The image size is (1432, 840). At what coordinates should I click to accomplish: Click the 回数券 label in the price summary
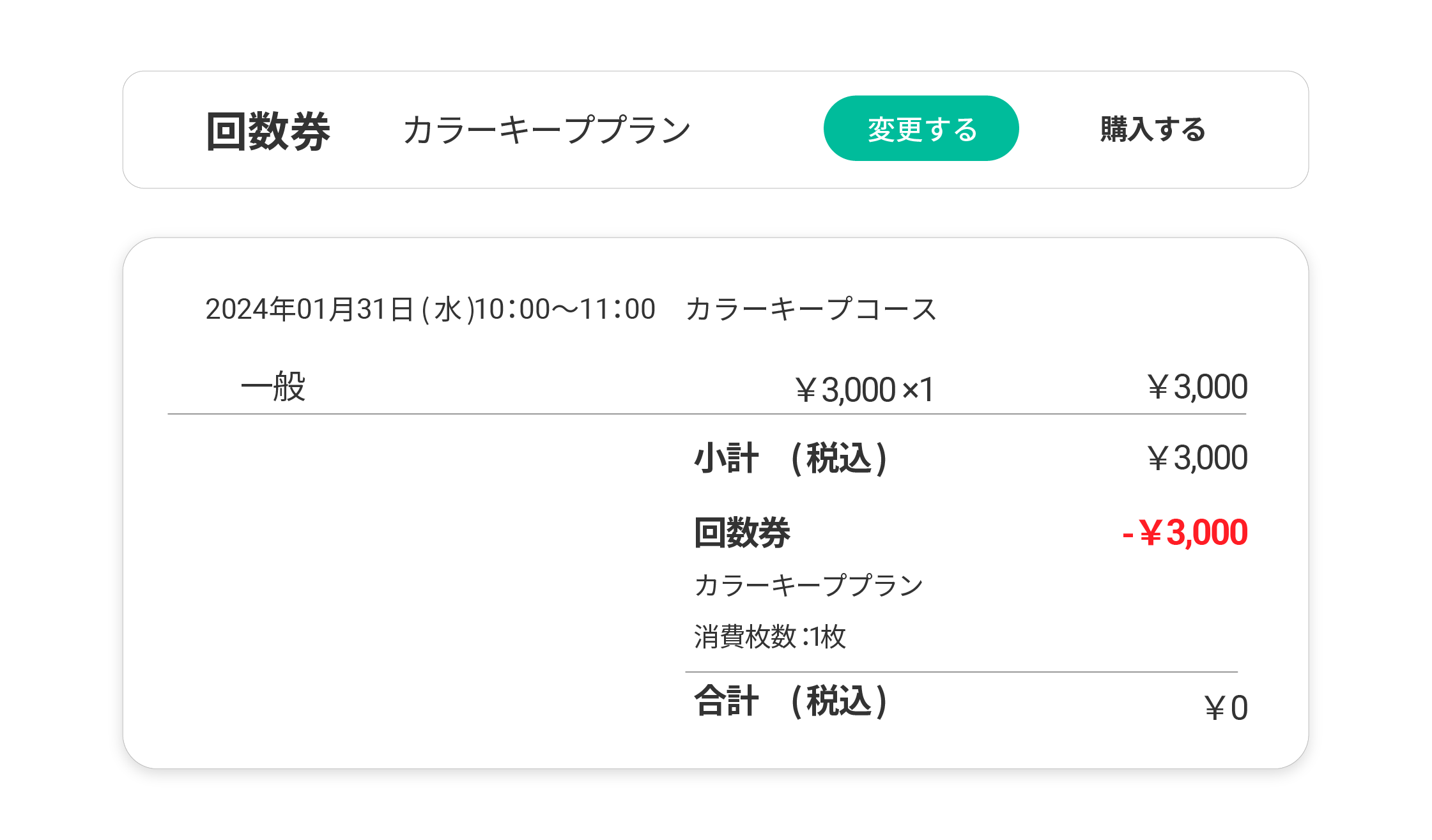pyautogui.click(x=742, y=532)
